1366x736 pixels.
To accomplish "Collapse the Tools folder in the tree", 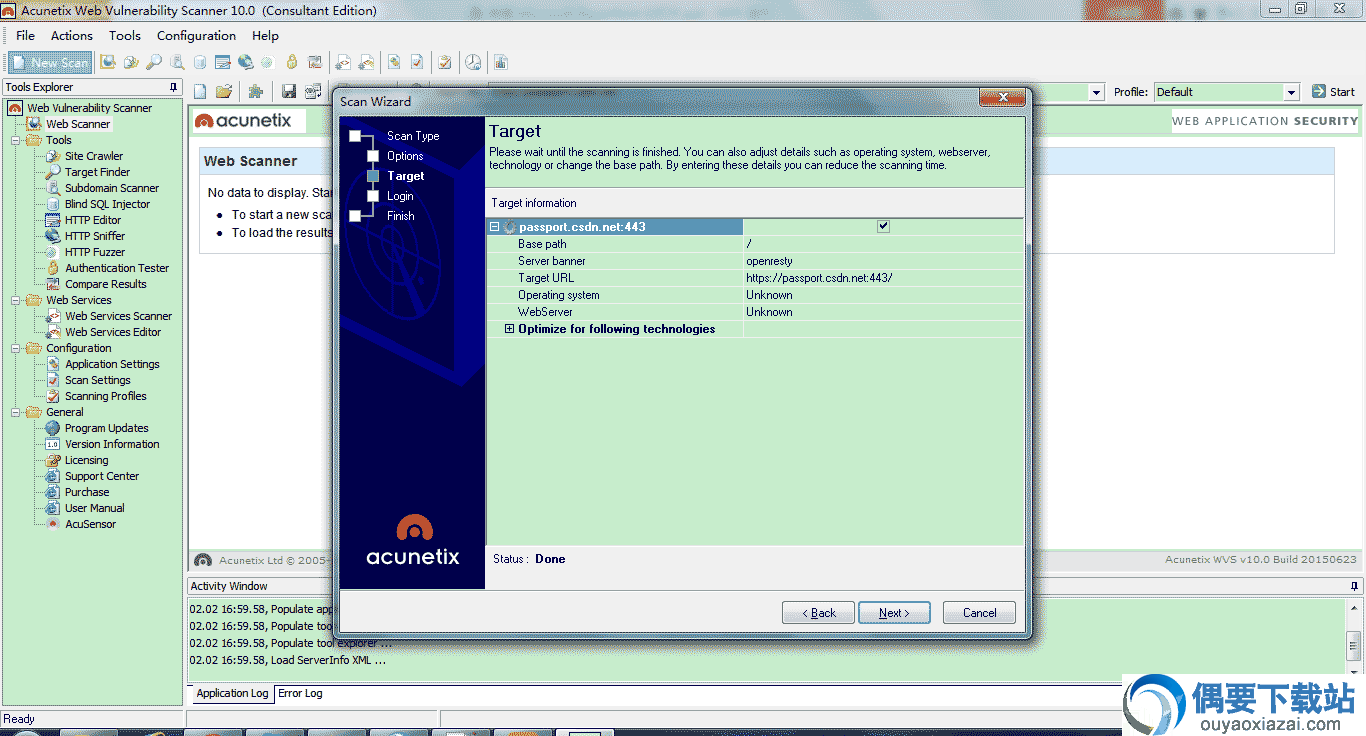I will point(16,140).
